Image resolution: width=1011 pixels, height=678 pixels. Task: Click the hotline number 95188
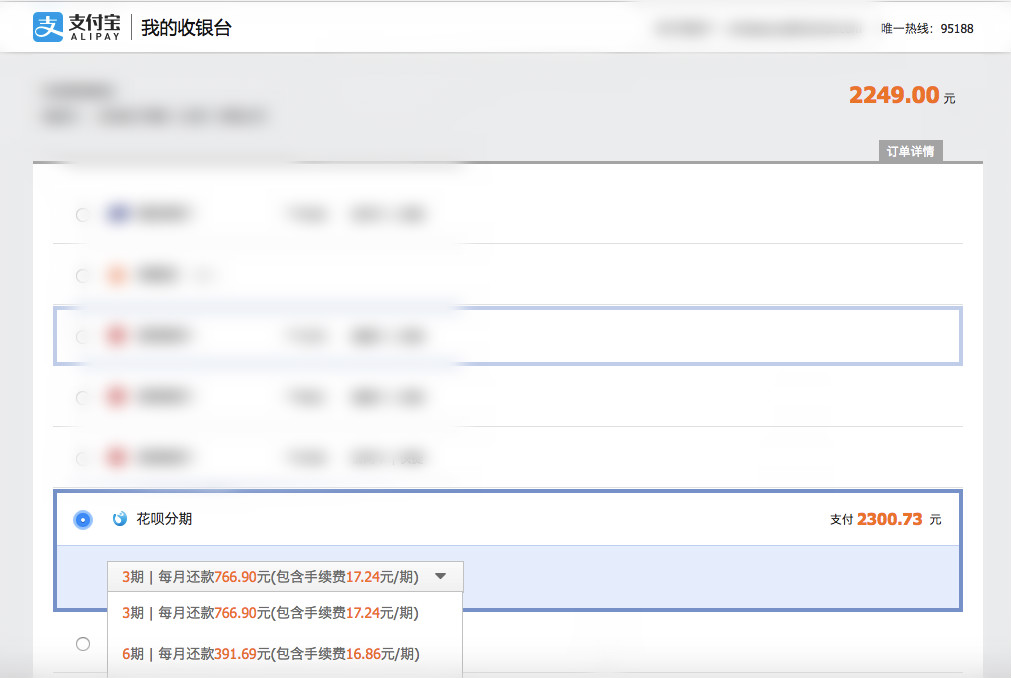[x=957, y=28]
